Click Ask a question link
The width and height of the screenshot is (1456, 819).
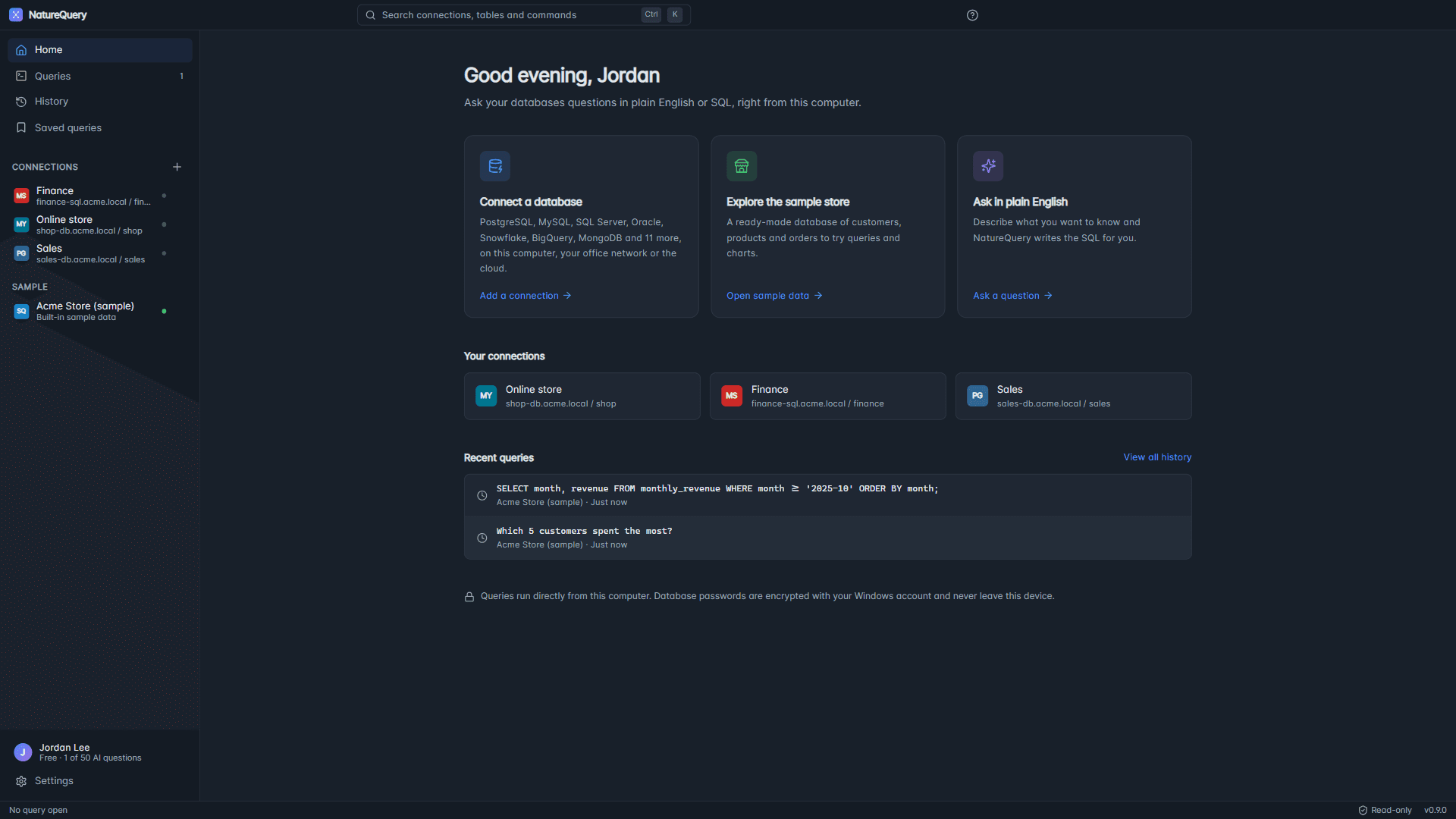[1012, 296]
